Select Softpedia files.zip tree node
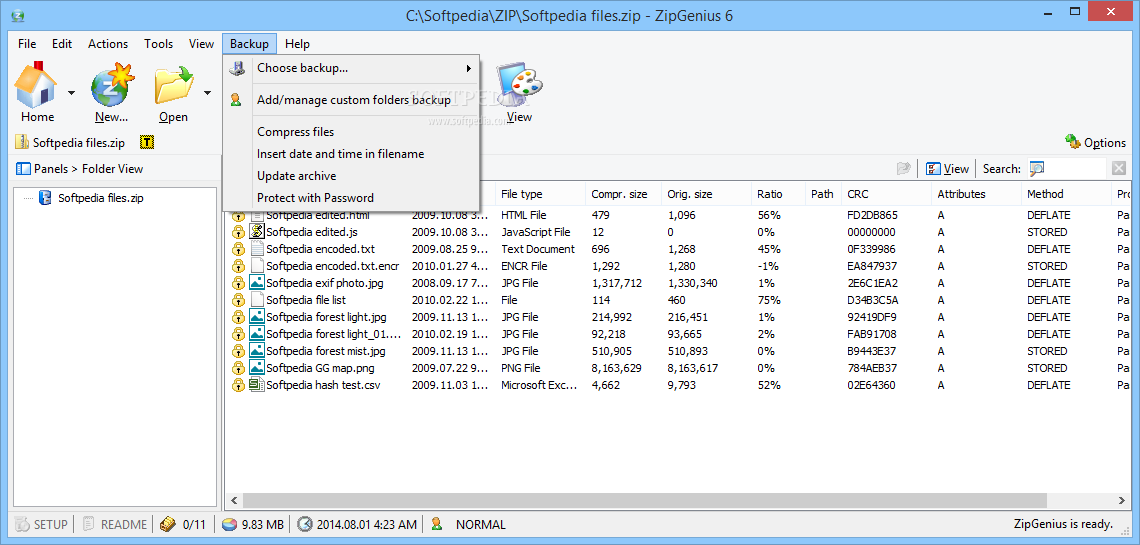1140x545 pixels. click(x=100, y=197)
